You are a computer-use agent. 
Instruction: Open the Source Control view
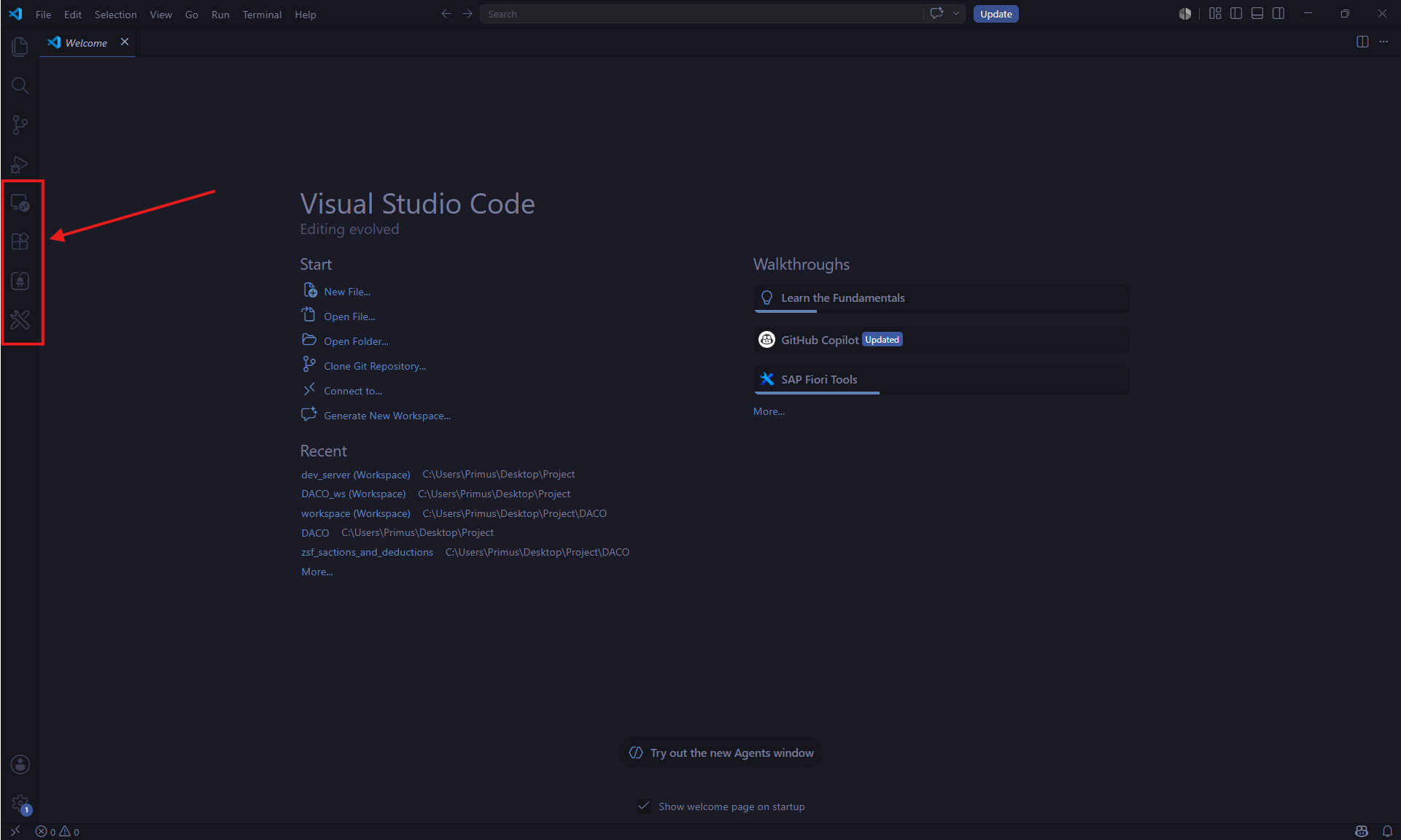(20, 125)
